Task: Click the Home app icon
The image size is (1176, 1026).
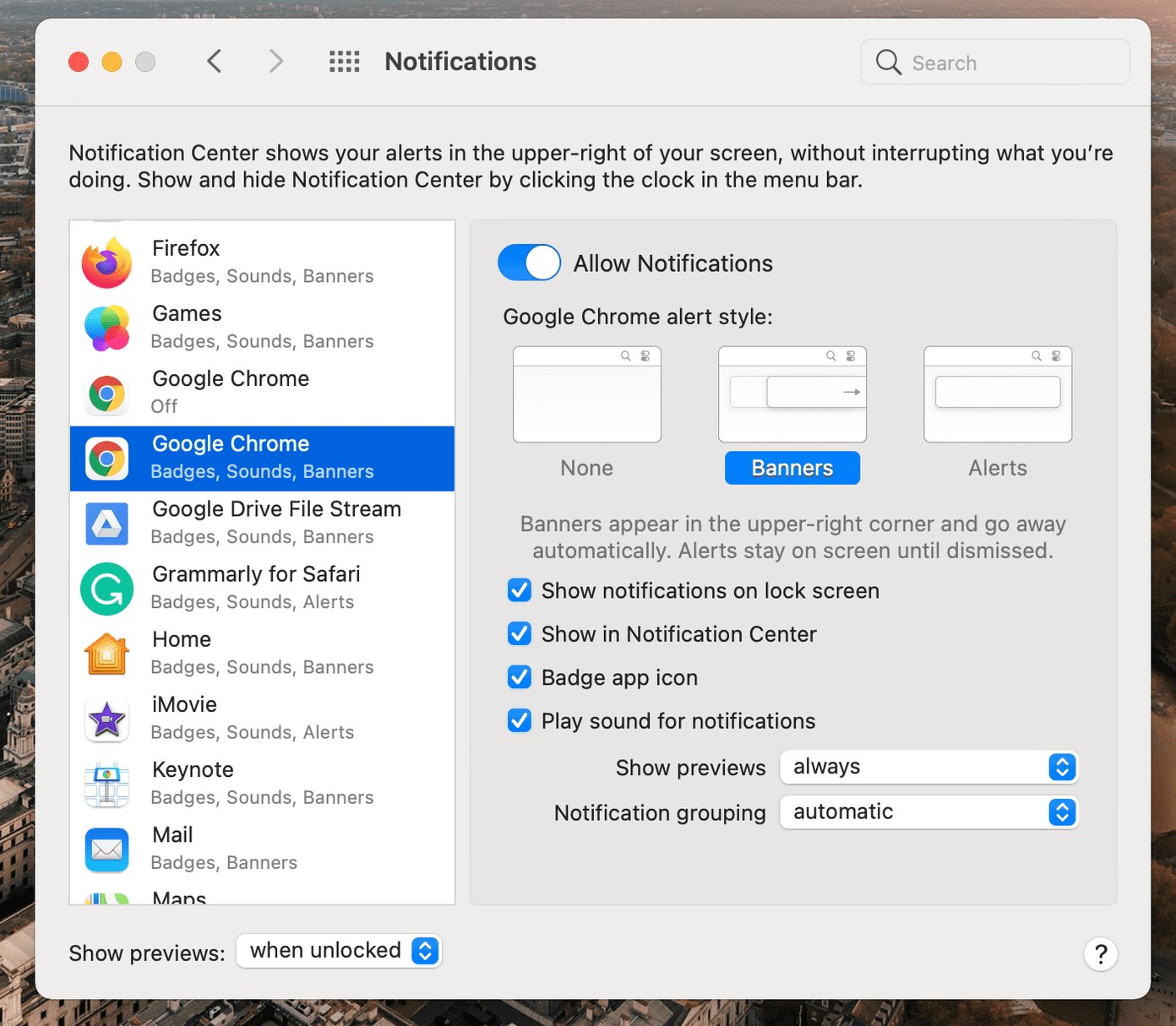Action: (x=106, y=654)
